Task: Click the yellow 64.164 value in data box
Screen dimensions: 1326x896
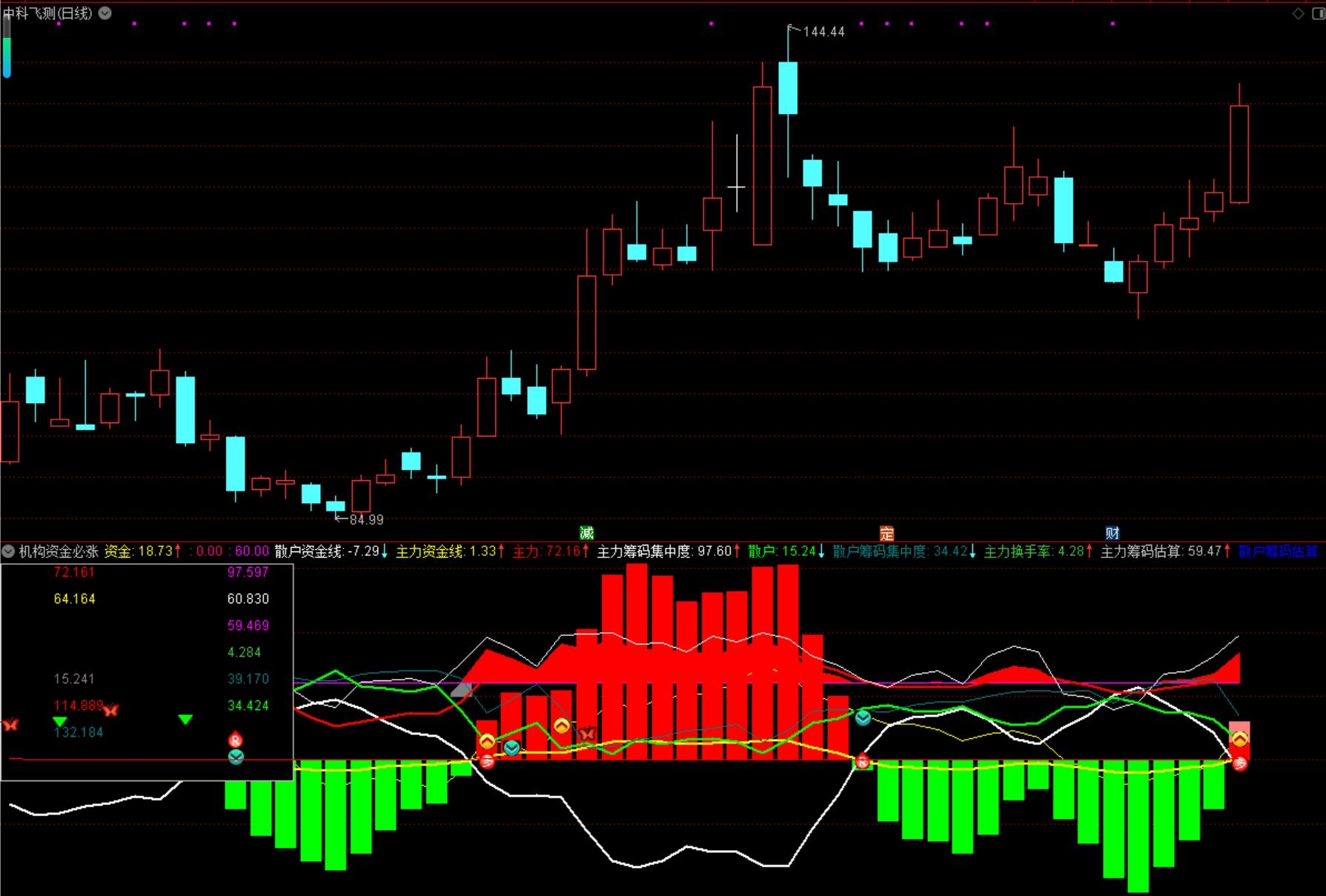Action: (74, 598)
